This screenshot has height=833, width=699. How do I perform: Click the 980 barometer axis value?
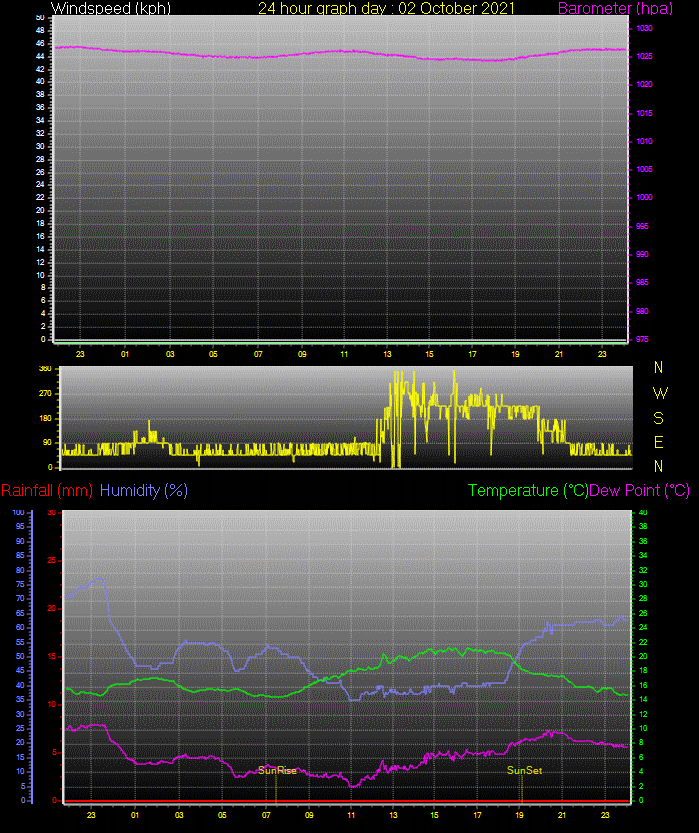642,311
